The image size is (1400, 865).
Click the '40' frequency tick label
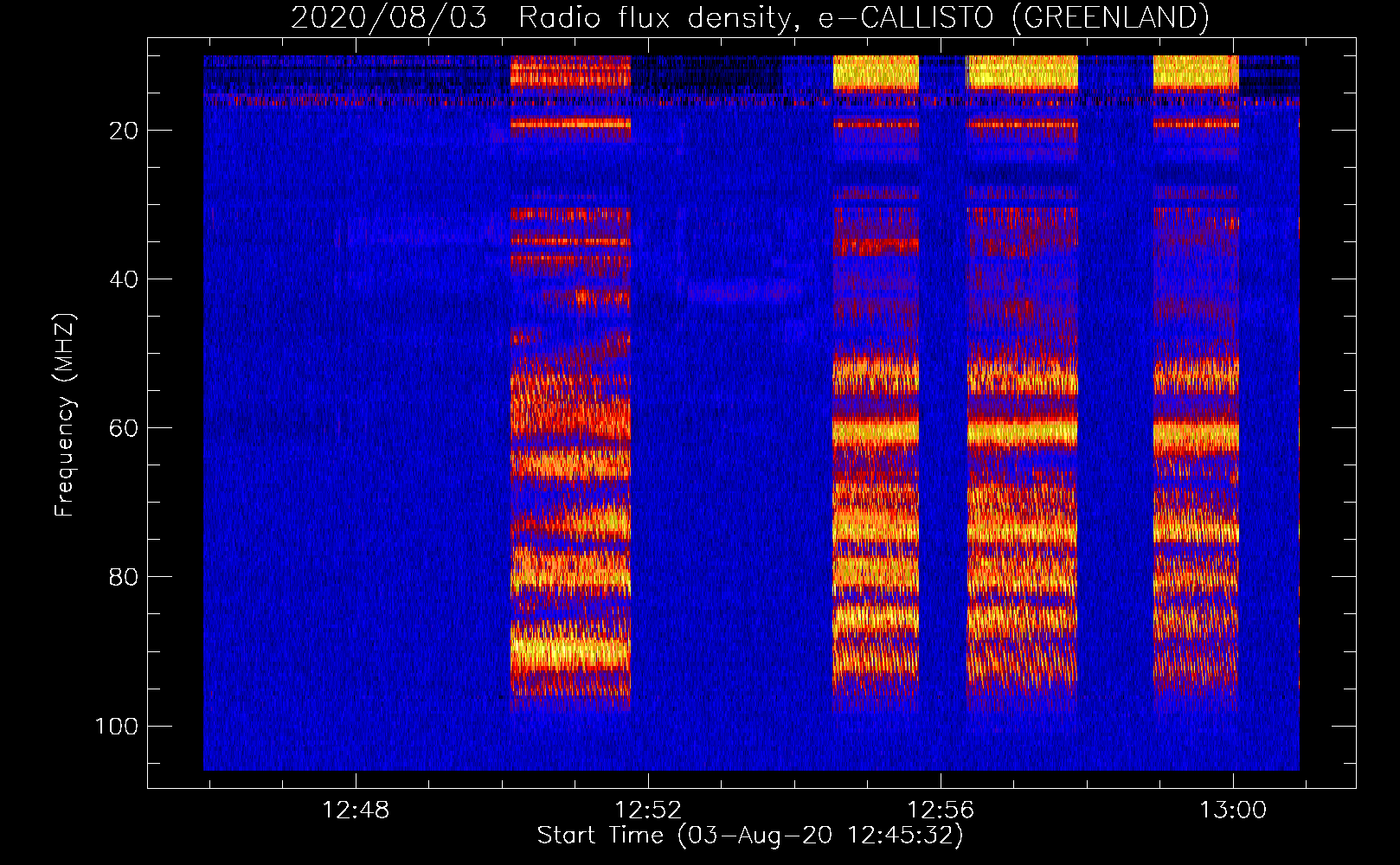[x=125, y=279]
